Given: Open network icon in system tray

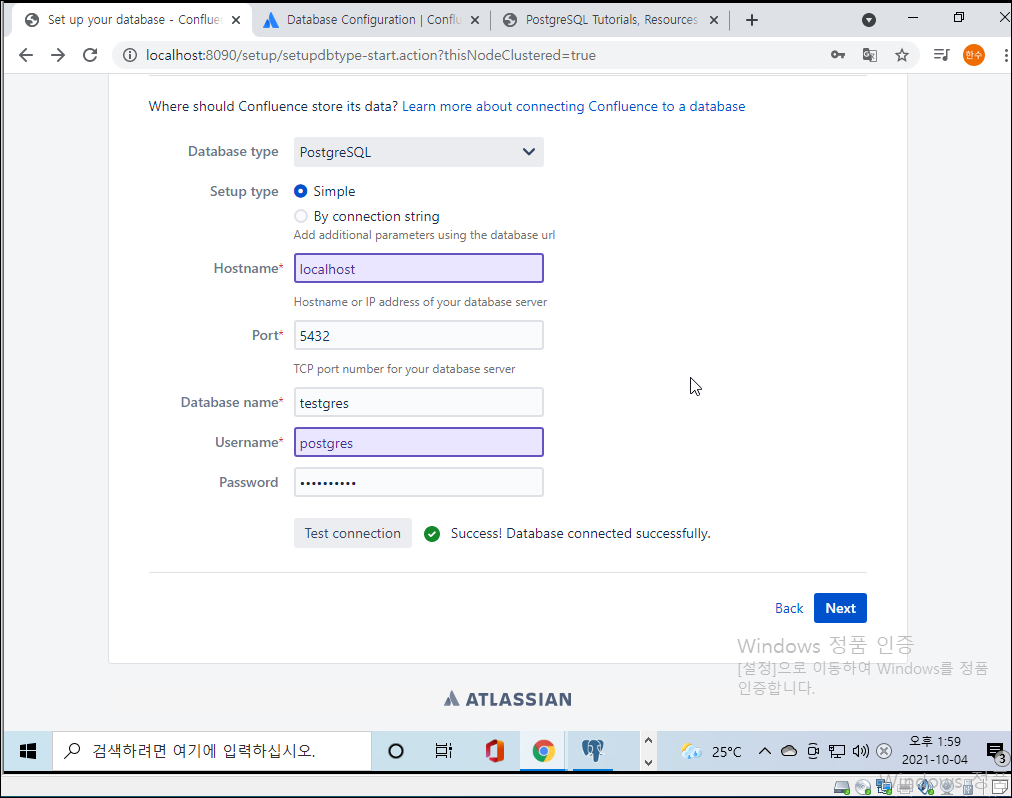Looking at the screenshot, I should click(x=837, y=751).
